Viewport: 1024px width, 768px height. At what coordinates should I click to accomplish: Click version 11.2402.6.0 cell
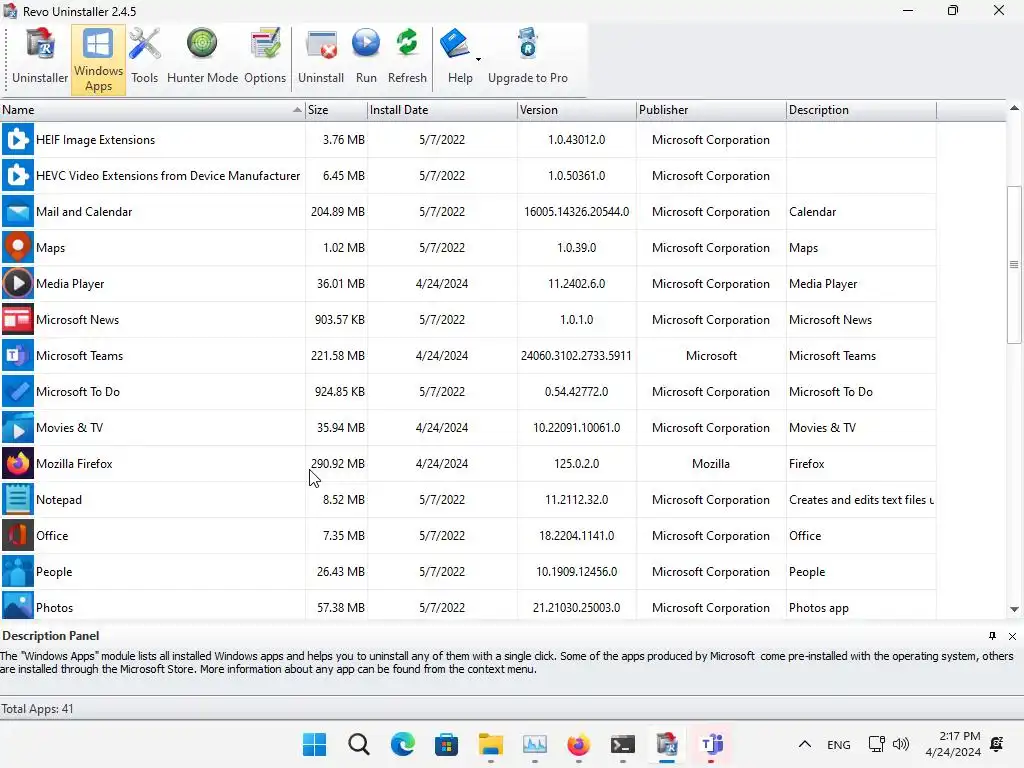coord(577,283)
